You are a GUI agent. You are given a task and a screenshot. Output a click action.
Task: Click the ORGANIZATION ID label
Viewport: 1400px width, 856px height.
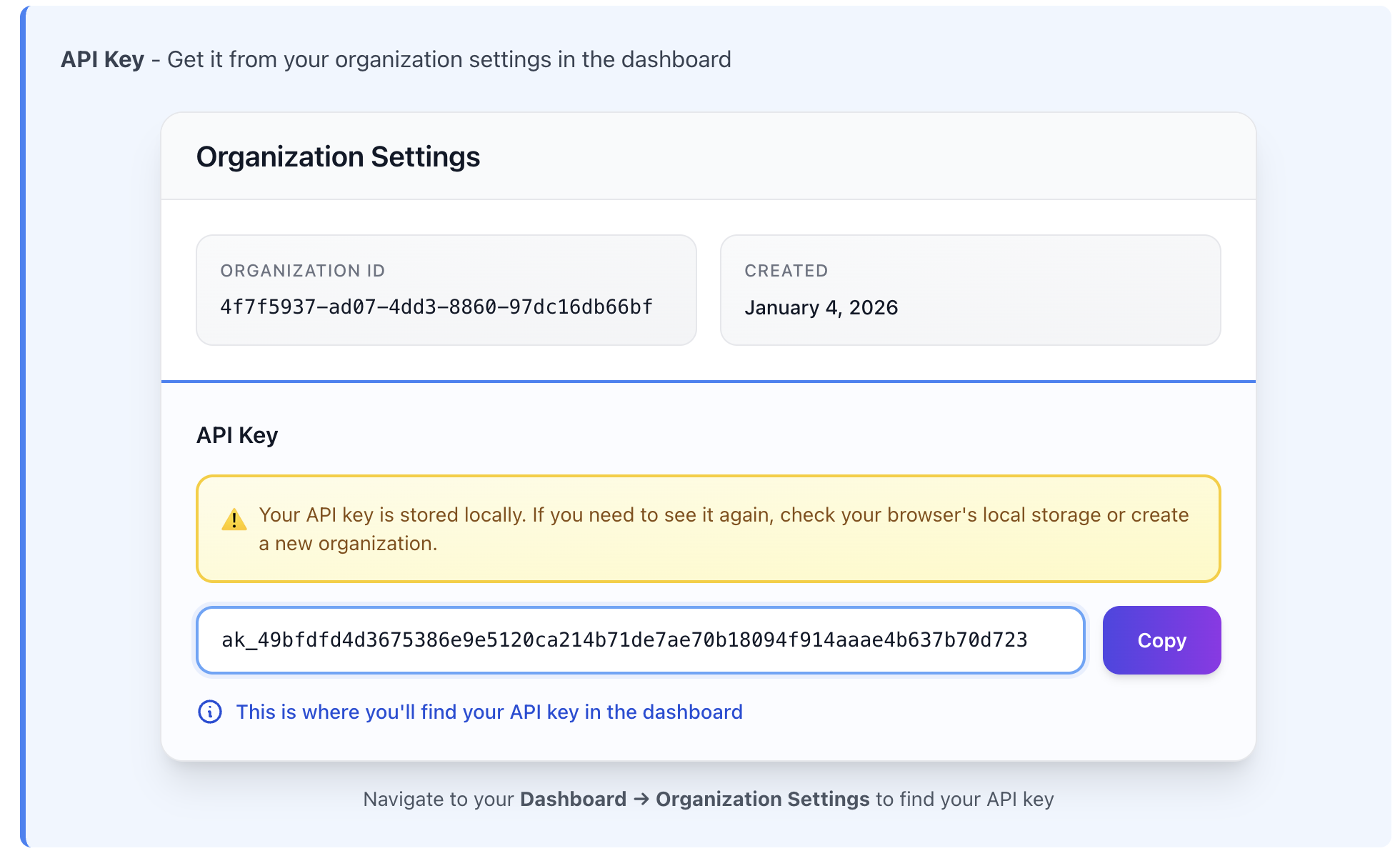(x=302, y=271)
